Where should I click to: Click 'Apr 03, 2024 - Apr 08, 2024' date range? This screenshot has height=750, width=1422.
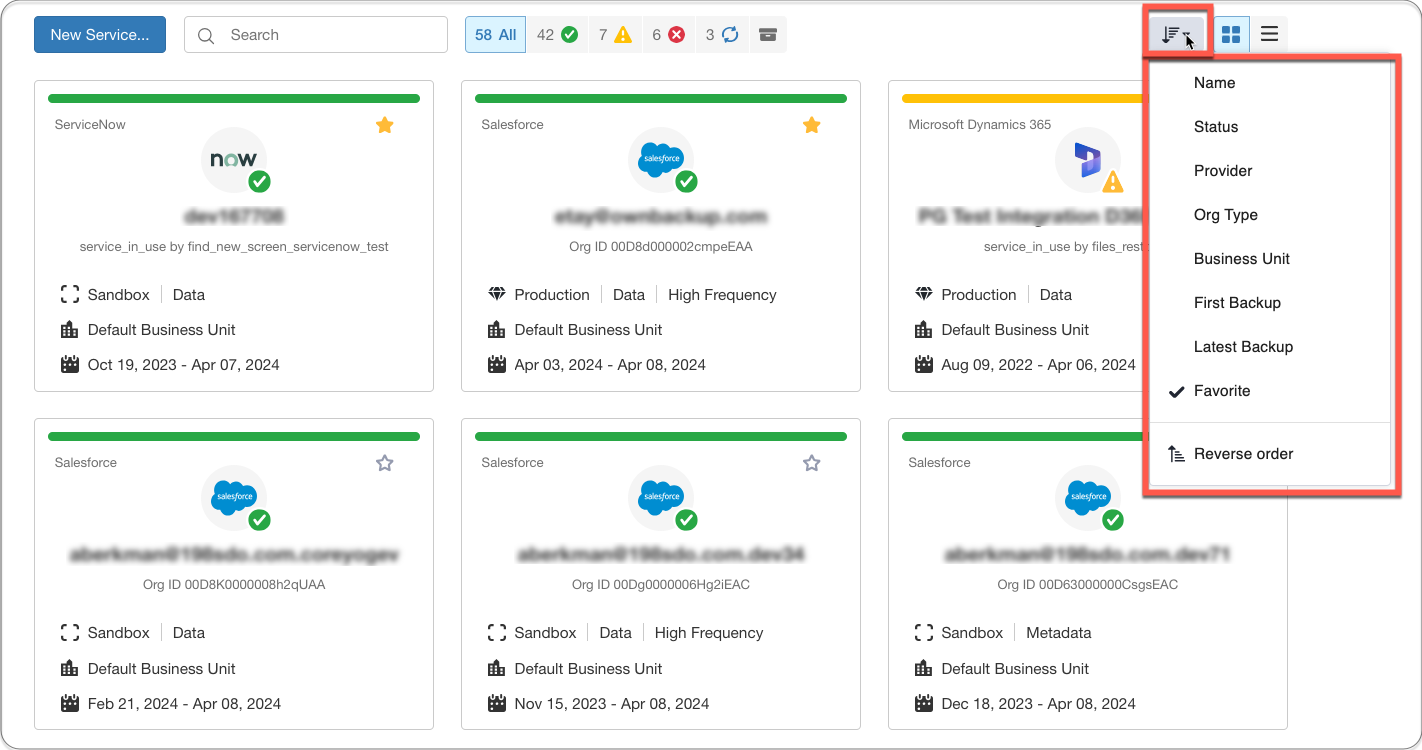click(610, 365)
